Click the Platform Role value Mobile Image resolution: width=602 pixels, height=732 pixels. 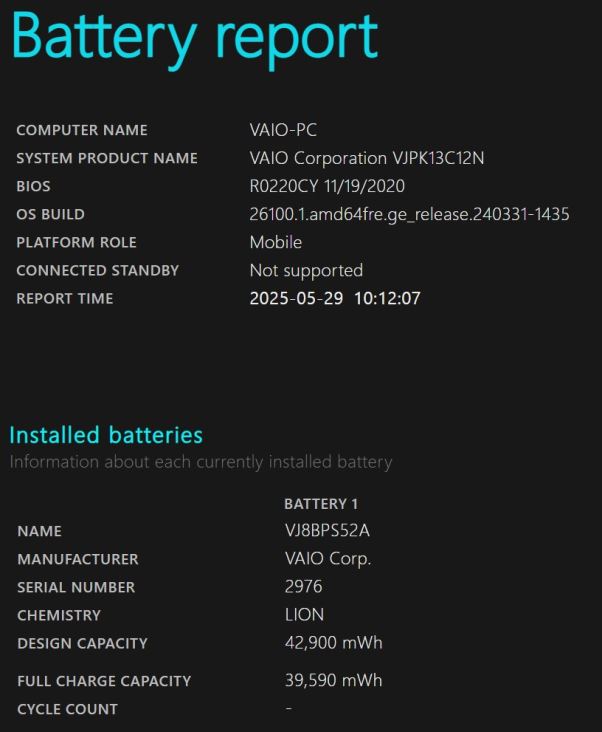click(x=275, y=242)
